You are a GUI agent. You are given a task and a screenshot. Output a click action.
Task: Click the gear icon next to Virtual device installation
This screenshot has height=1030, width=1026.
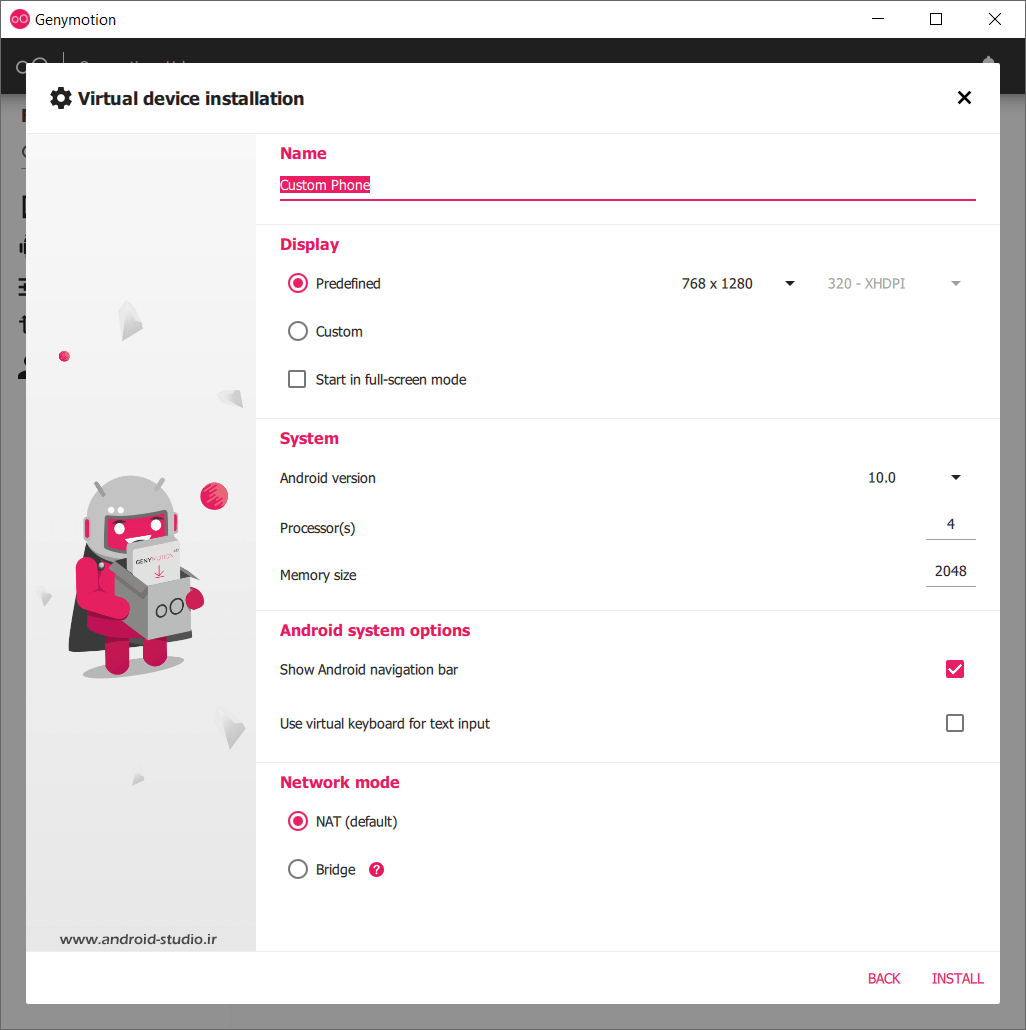[60, 98]
